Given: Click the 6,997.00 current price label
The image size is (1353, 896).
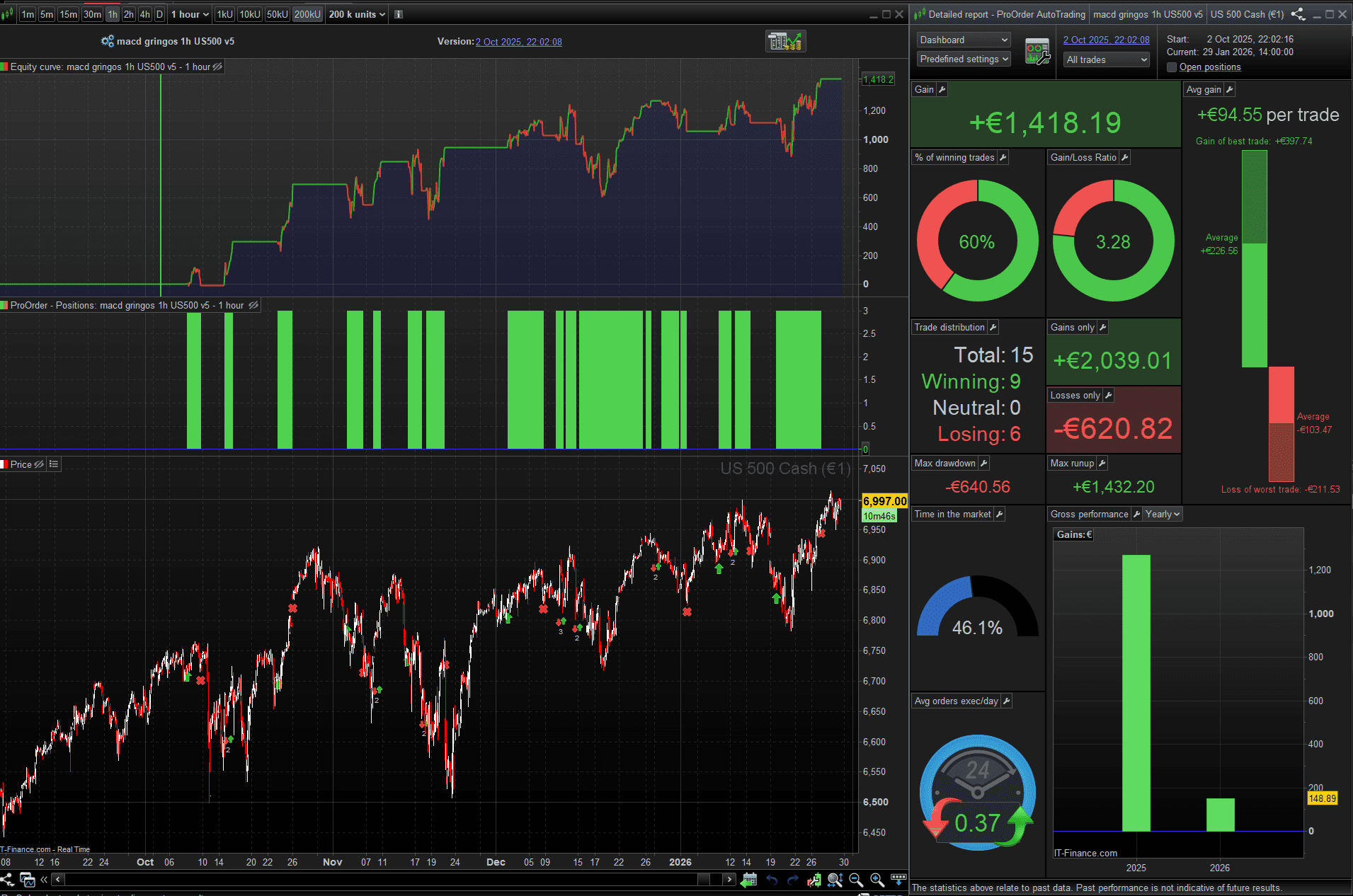Looking at the screenshot, I should click(x=884, y=501).
